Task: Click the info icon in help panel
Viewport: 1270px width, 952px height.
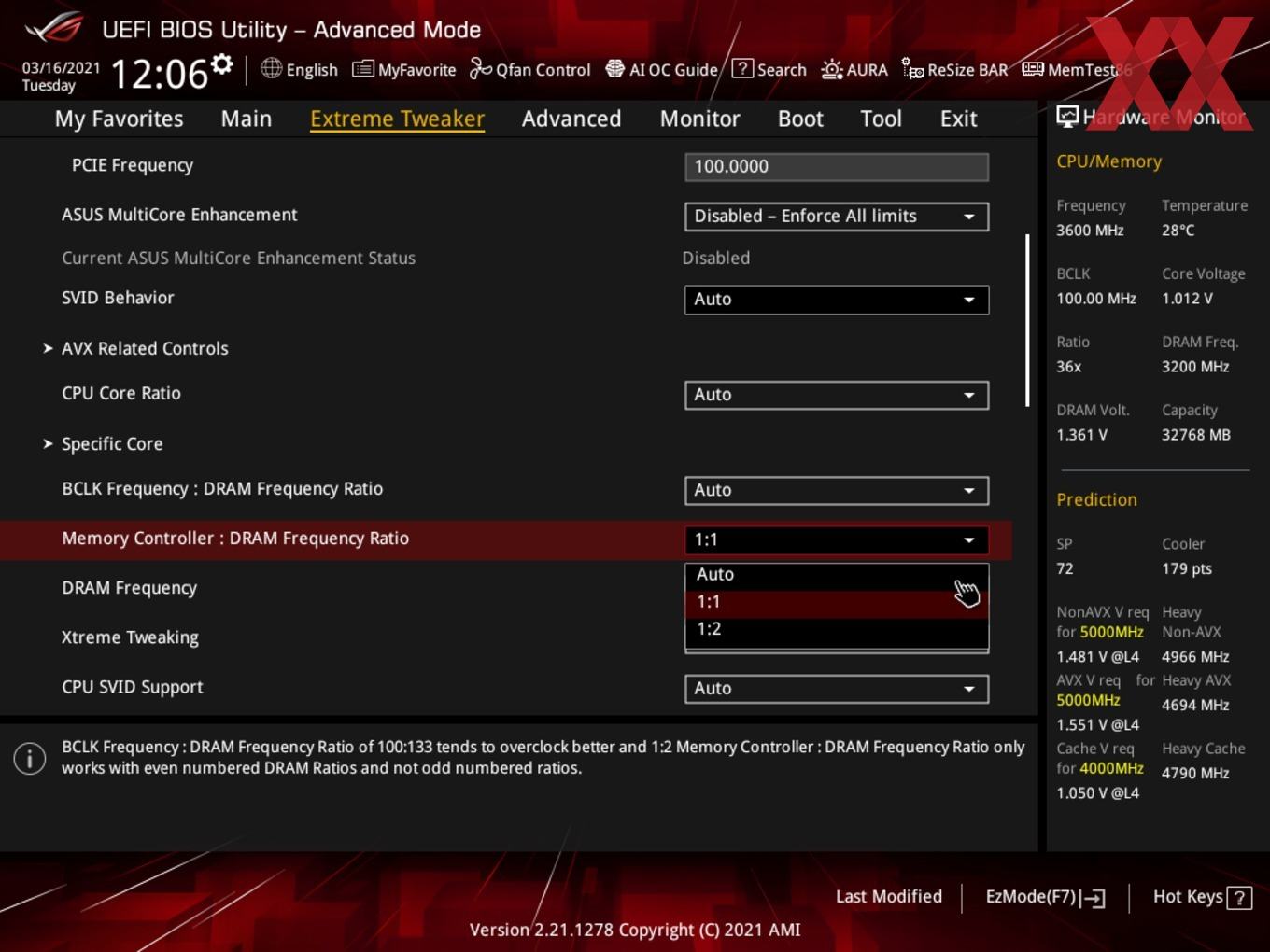Action: [x=30, y=759]
